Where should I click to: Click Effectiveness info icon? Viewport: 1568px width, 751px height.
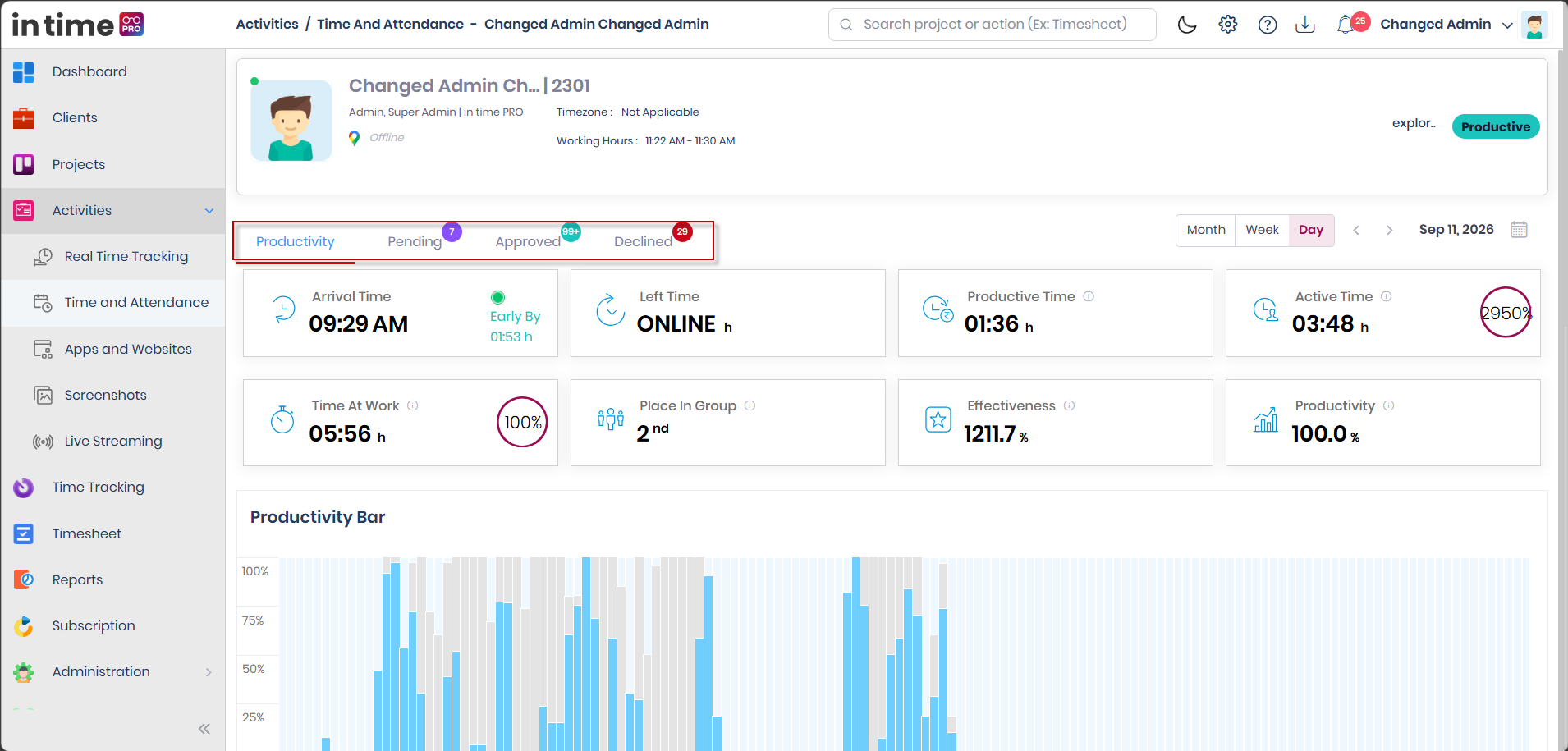1069,405
